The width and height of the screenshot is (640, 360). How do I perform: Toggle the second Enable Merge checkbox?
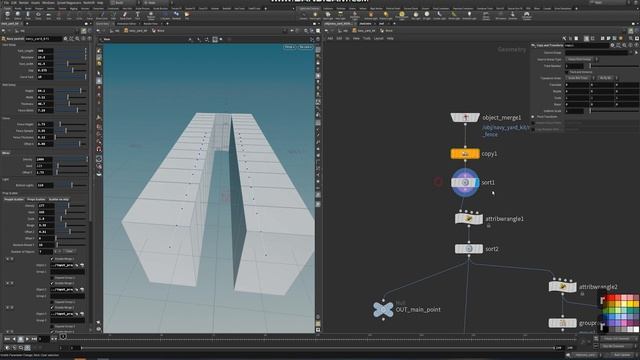point(52,283)
